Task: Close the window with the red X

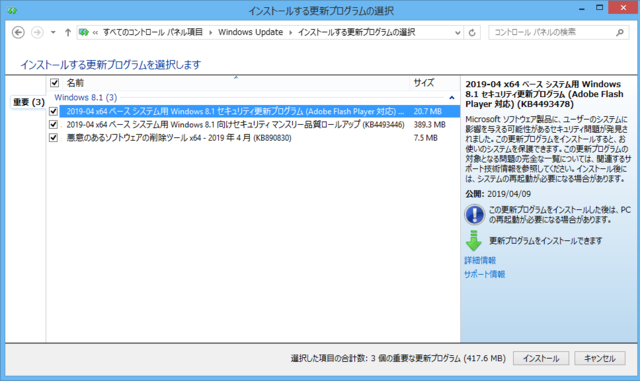Action: pos(623,8)
